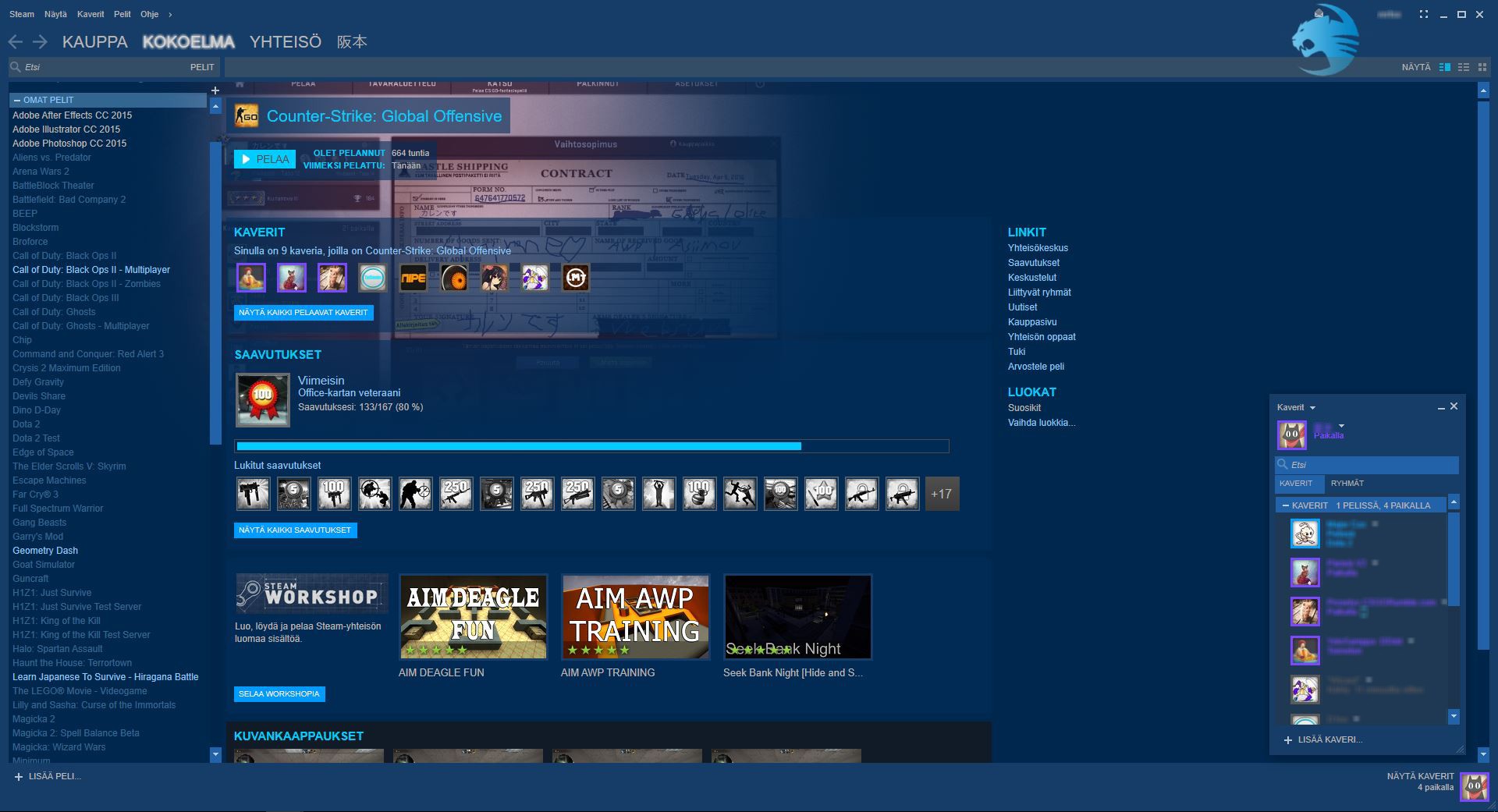Switch library to list view
The height and width of the screenshot is (812, 1498).
pyautogui.click(x=1464, y=67)
